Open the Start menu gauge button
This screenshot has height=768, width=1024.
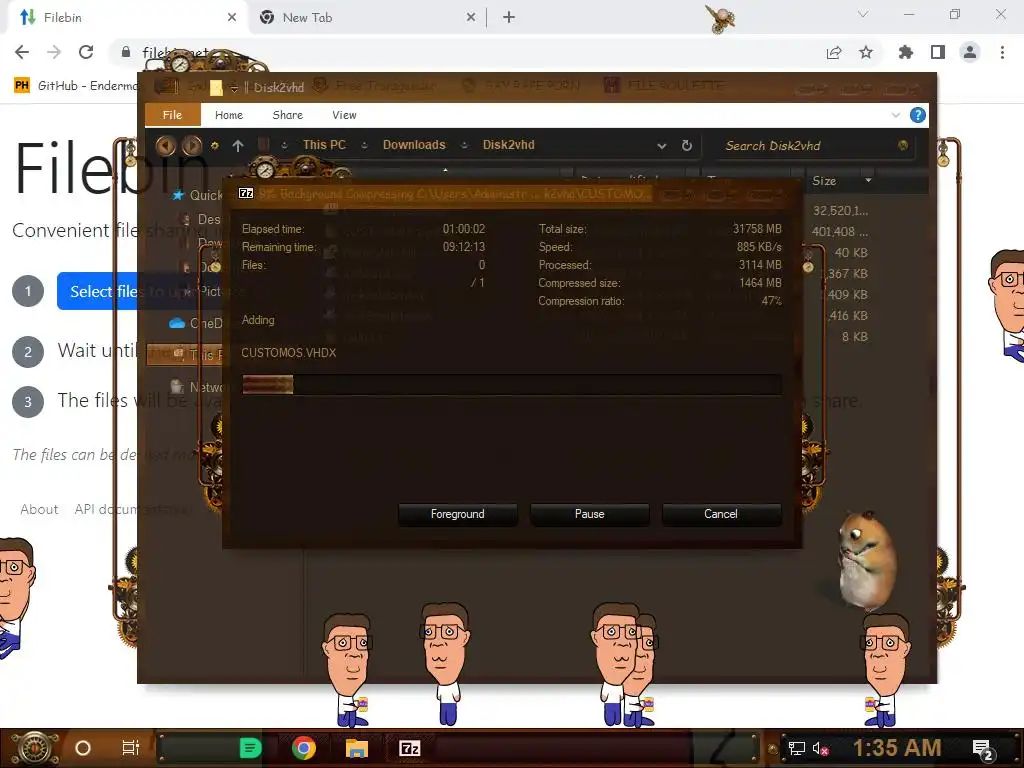click(x=34, y=748)
